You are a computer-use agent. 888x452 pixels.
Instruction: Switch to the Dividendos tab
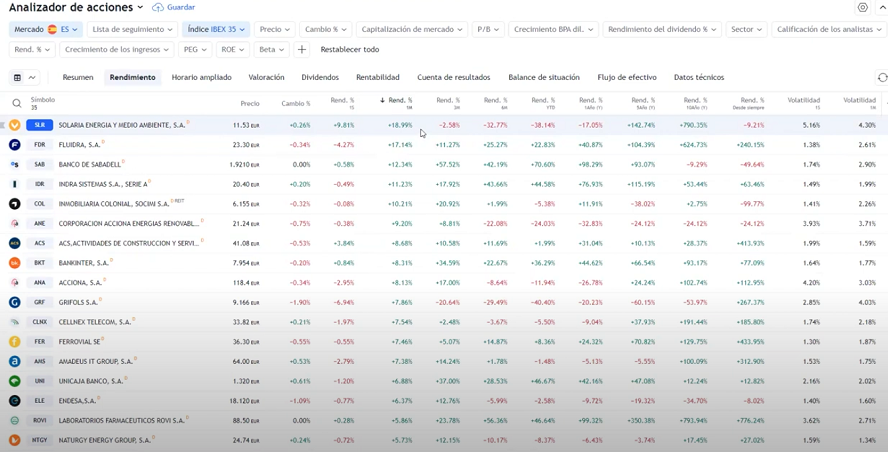click(320, 77)
